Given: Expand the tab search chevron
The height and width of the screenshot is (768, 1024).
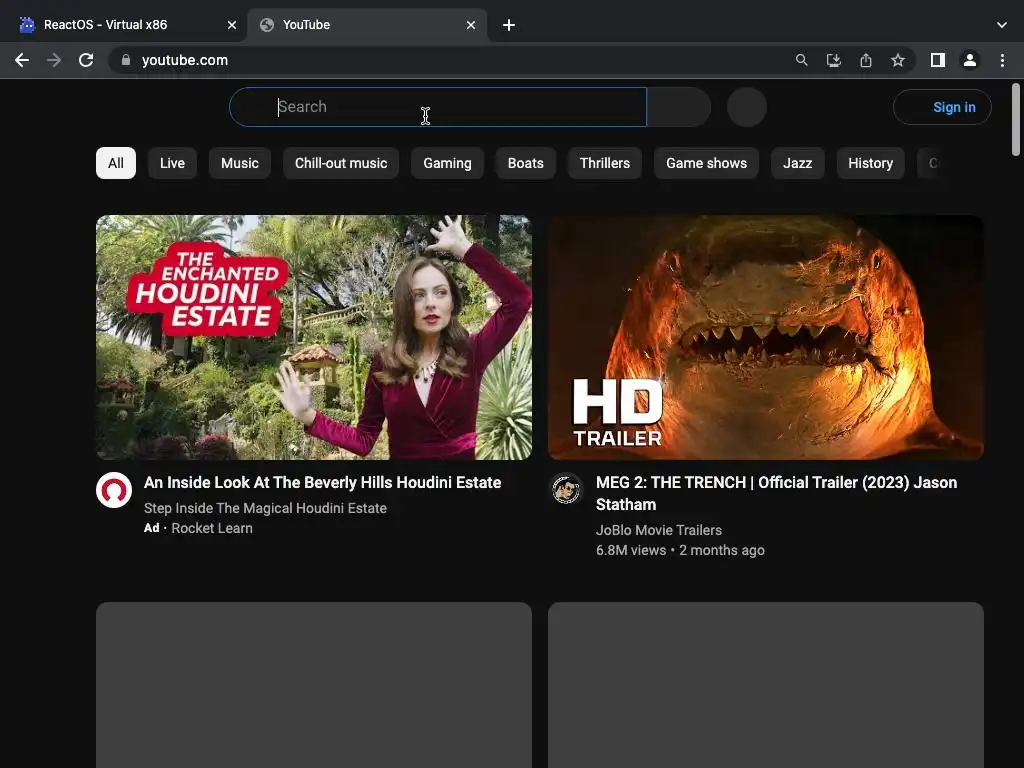Looking at the screenshot, I should tap(1001, 25).
